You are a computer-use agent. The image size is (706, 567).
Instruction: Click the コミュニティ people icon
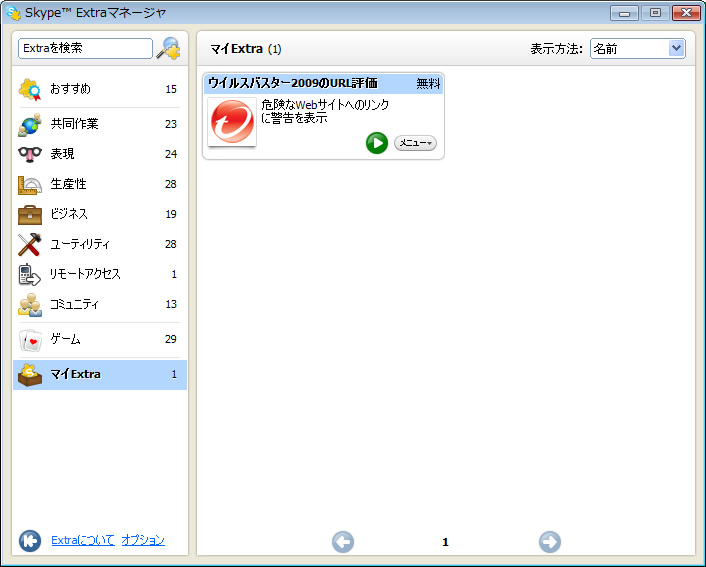point(30,304)
